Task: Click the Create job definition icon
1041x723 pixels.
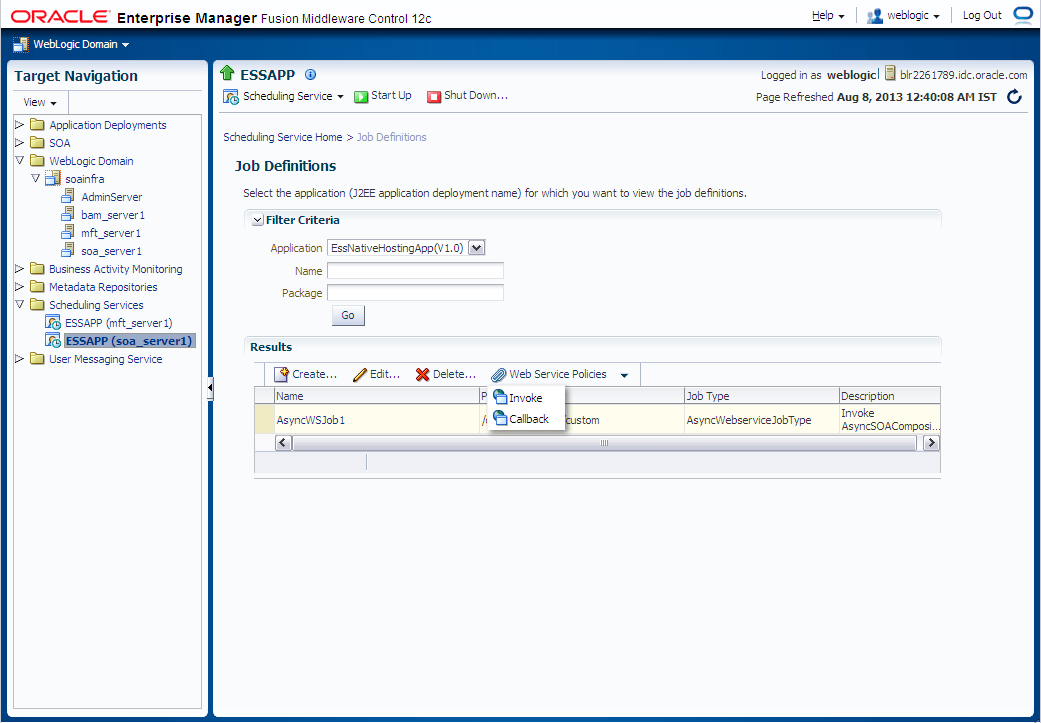Action: click(x=281, y=374)
